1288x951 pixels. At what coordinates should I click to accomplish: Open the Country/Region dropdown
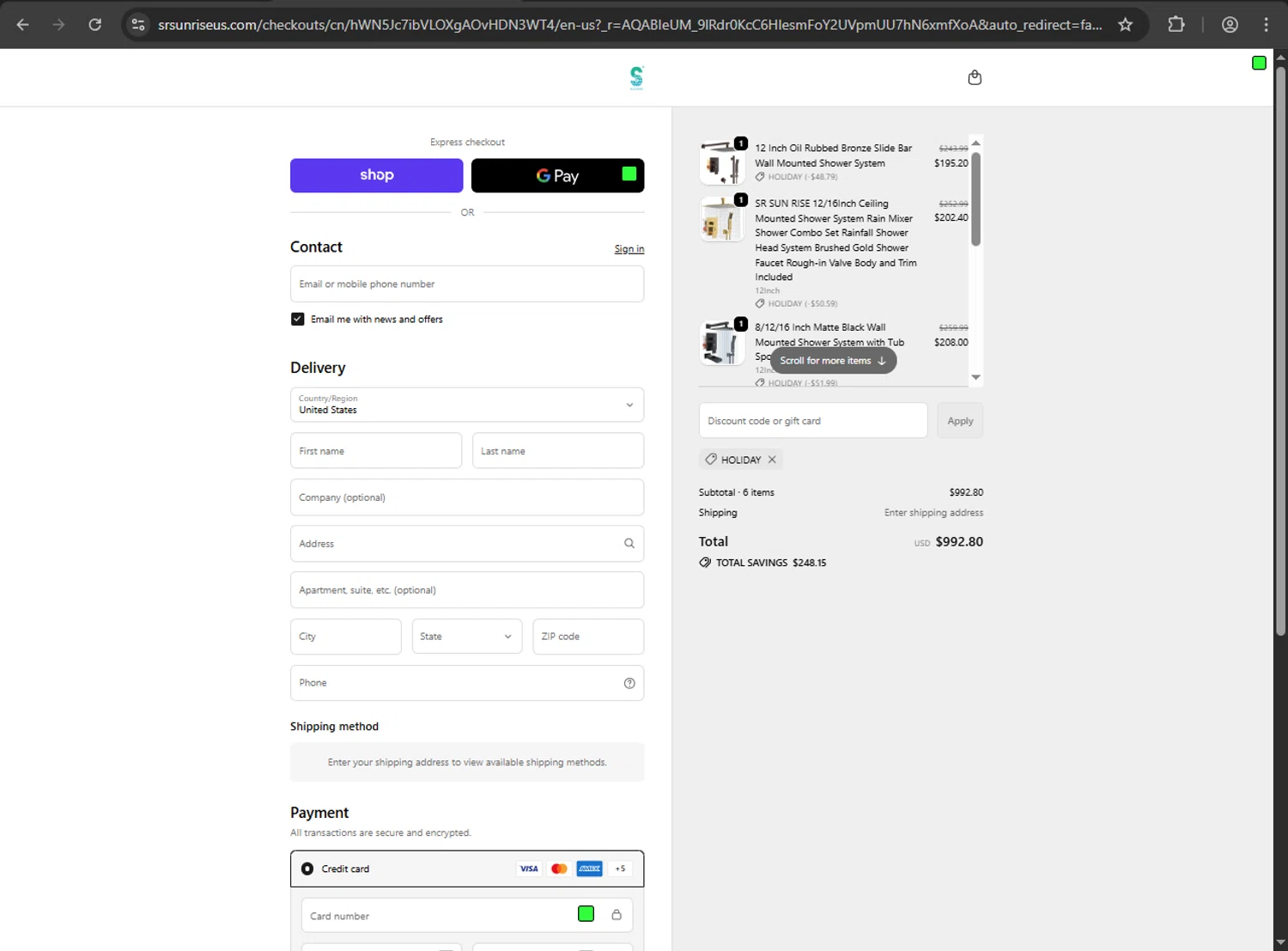467,405
